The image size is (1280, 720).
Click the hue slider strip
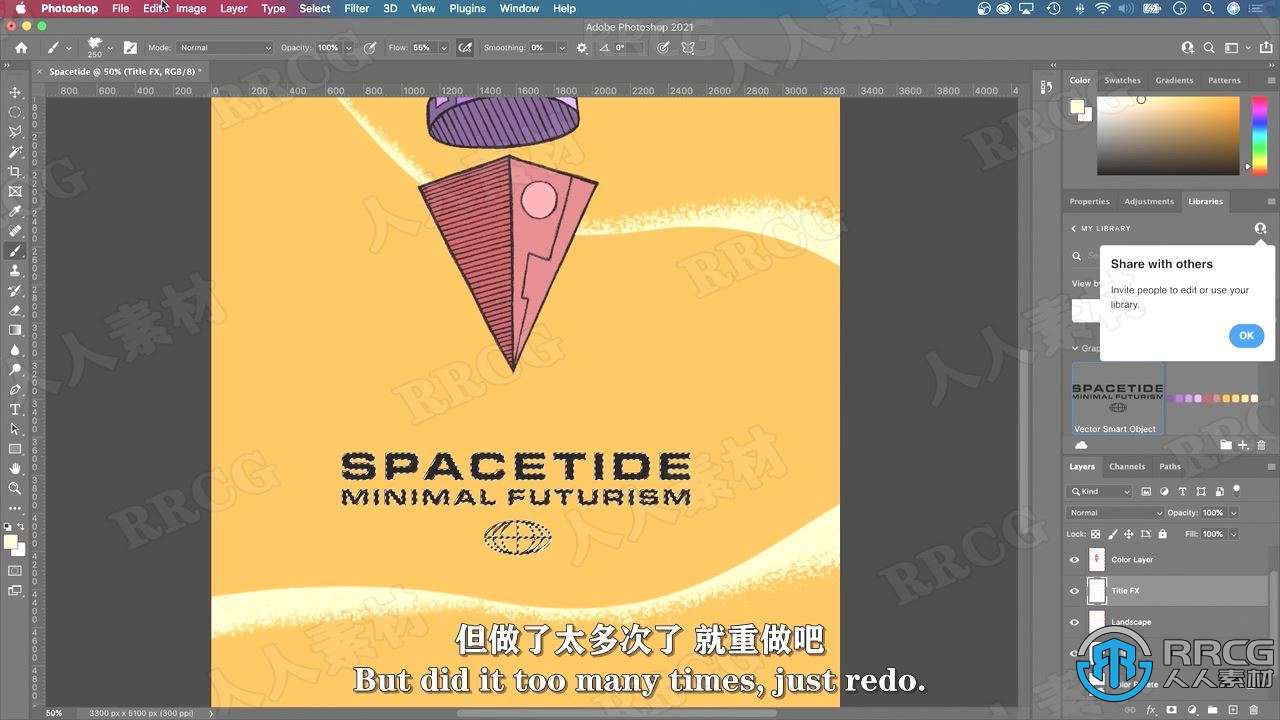1260,135
